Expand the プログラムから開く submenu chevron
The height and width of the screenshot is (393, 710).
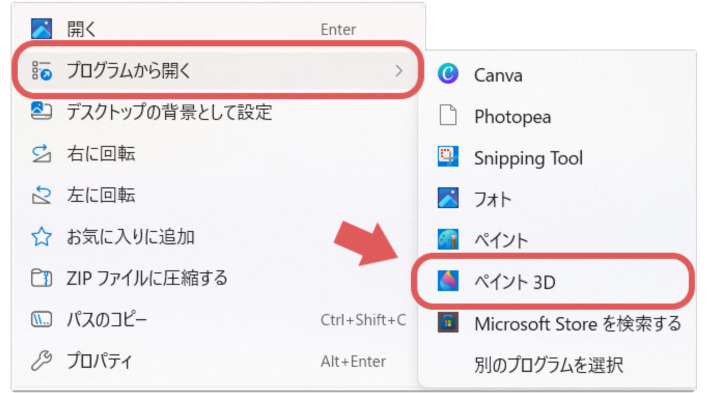coord(398,71)
